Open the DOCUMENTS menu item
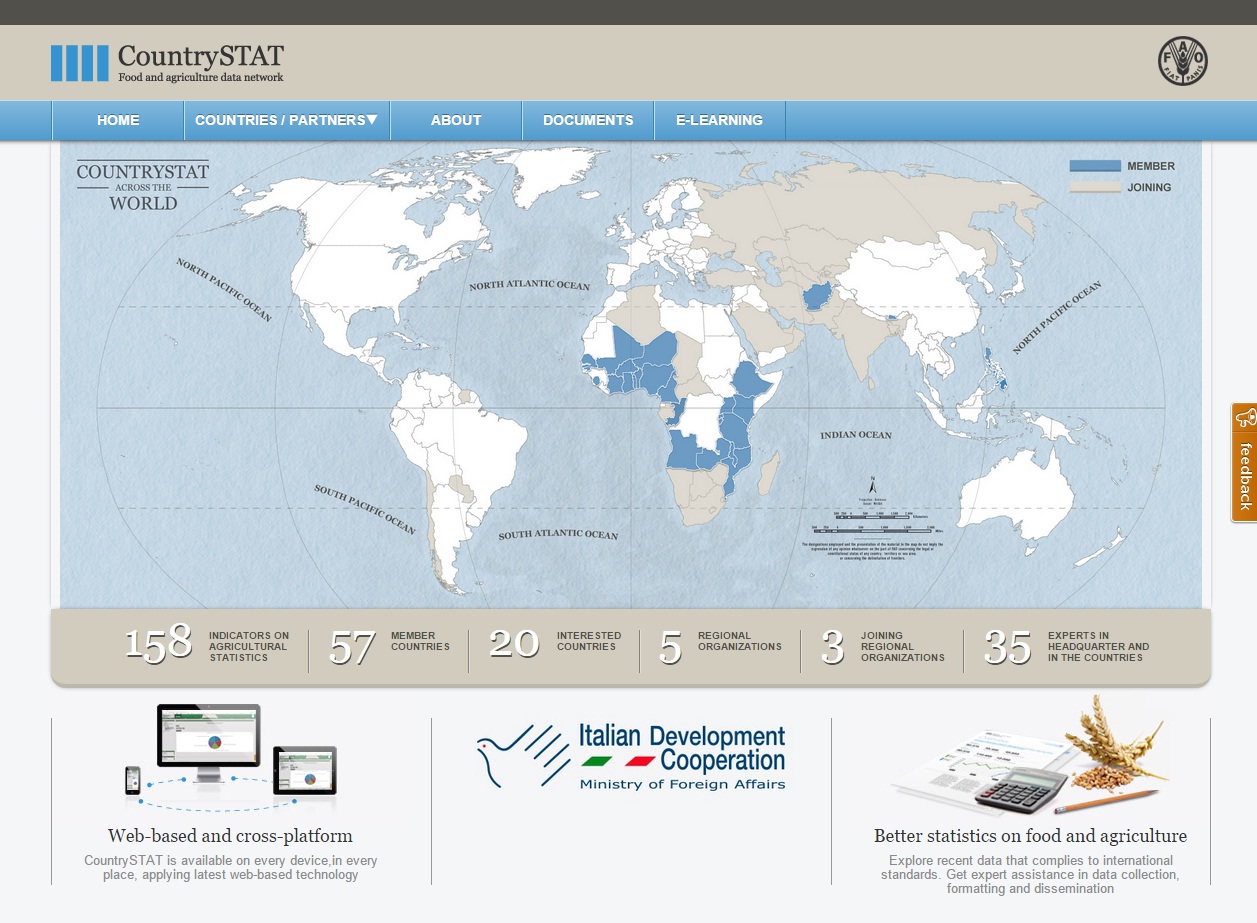The image size is (1257, 923). (587, 119)
